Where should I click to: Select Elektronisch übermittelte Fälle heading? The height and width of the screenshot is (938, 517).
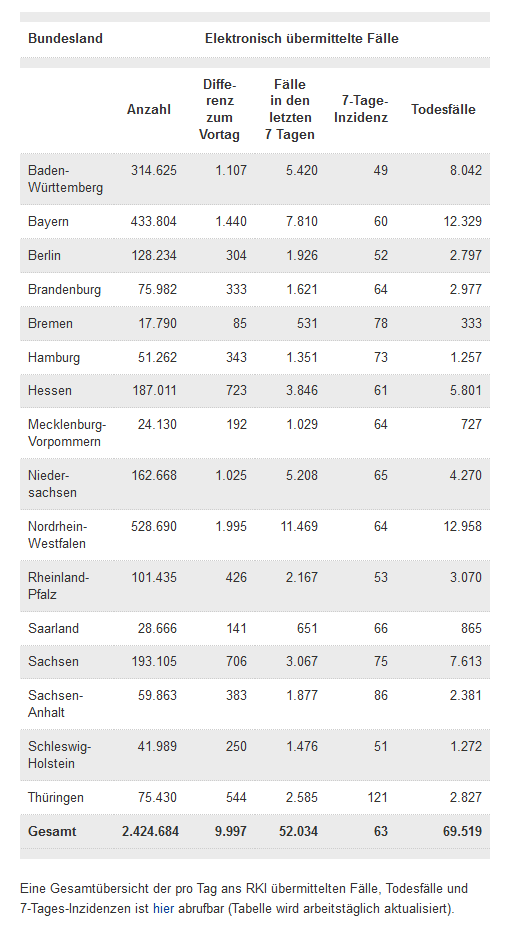[302, 38]
